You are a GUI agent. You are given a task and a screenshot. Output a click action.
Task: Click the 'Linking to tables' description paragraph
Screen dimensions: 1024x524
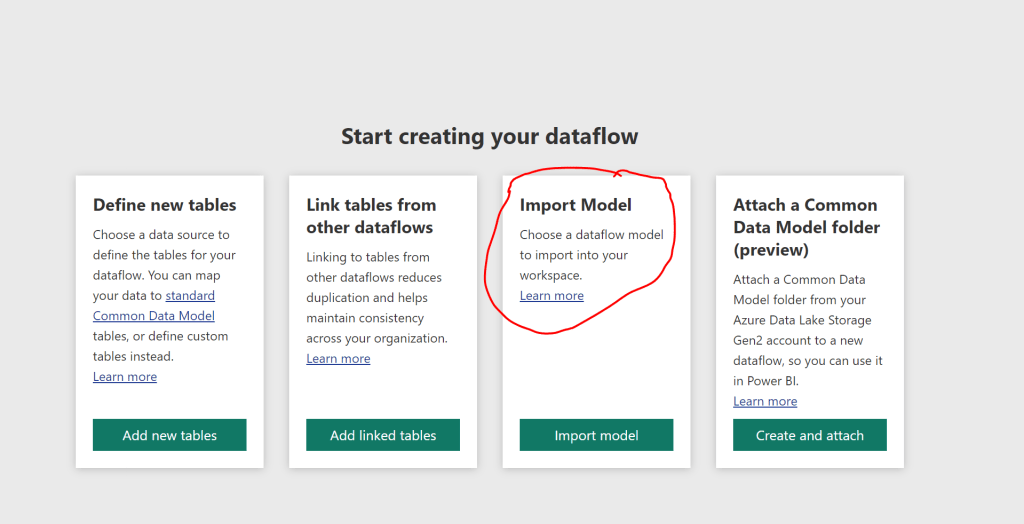(376, 297)
